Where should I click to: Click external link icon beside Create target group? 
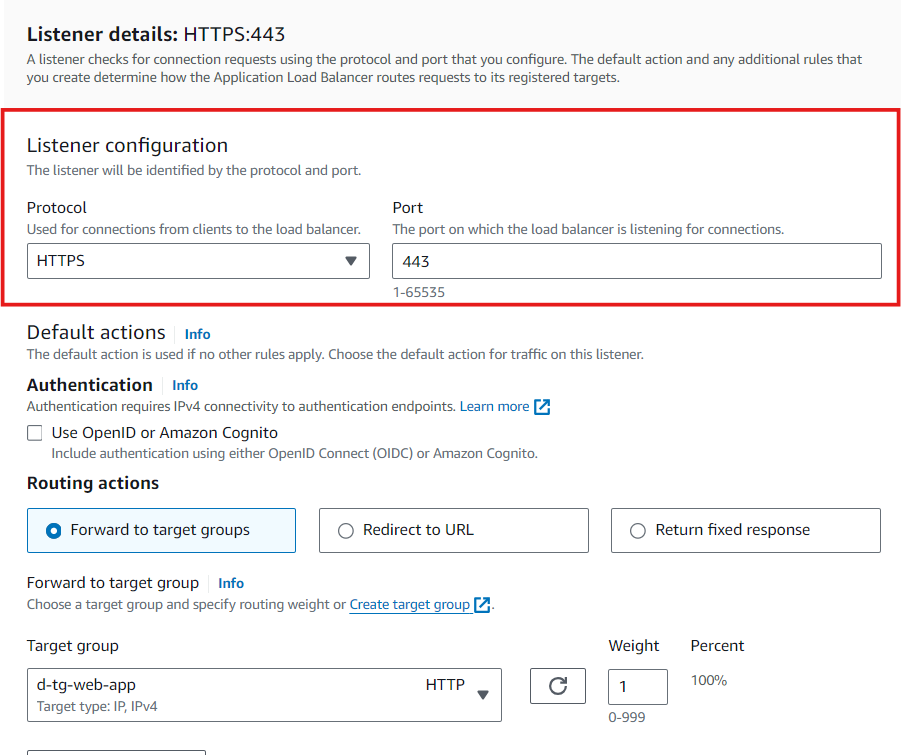click(x=482, y=605)
